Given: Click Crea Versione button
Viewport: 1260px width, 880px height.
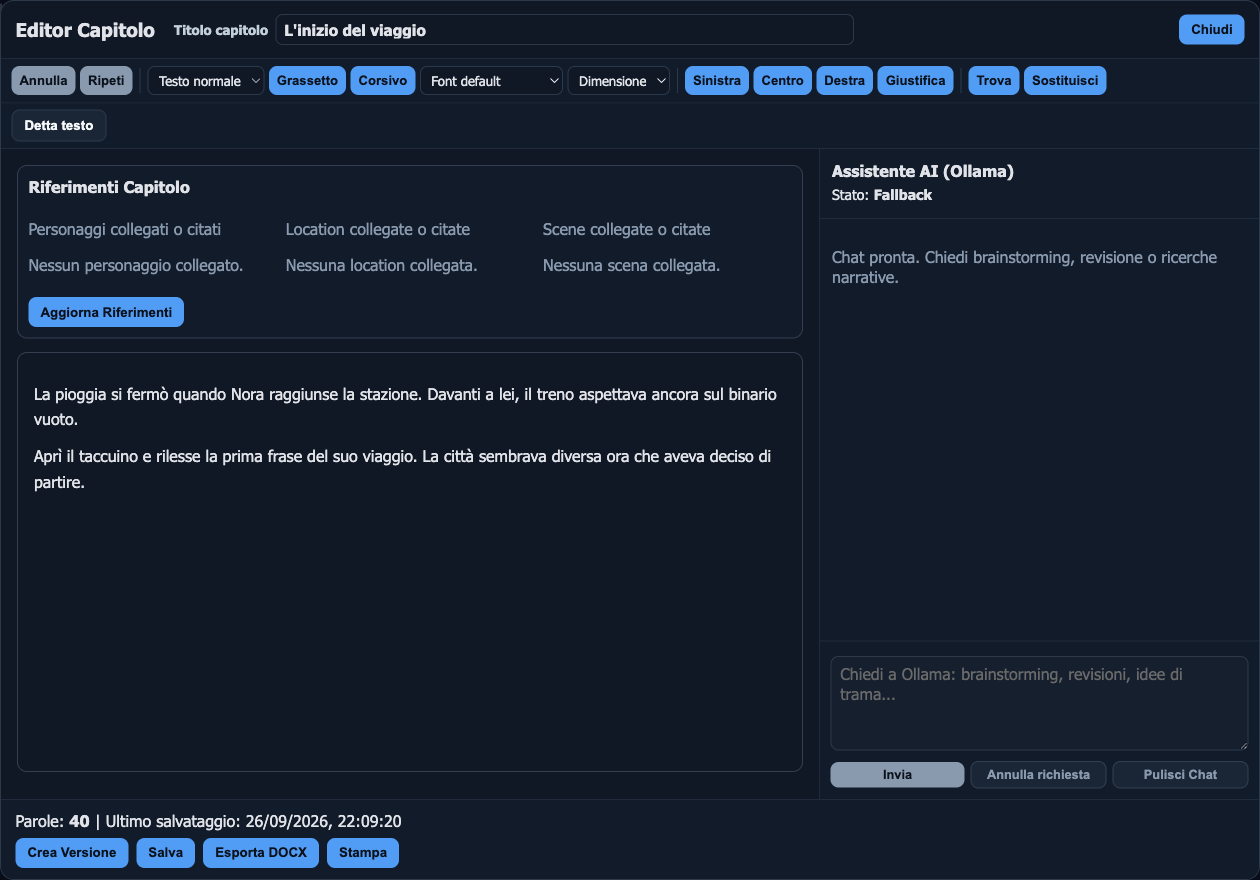Looking at the screenshot, I should click(72, 853).
